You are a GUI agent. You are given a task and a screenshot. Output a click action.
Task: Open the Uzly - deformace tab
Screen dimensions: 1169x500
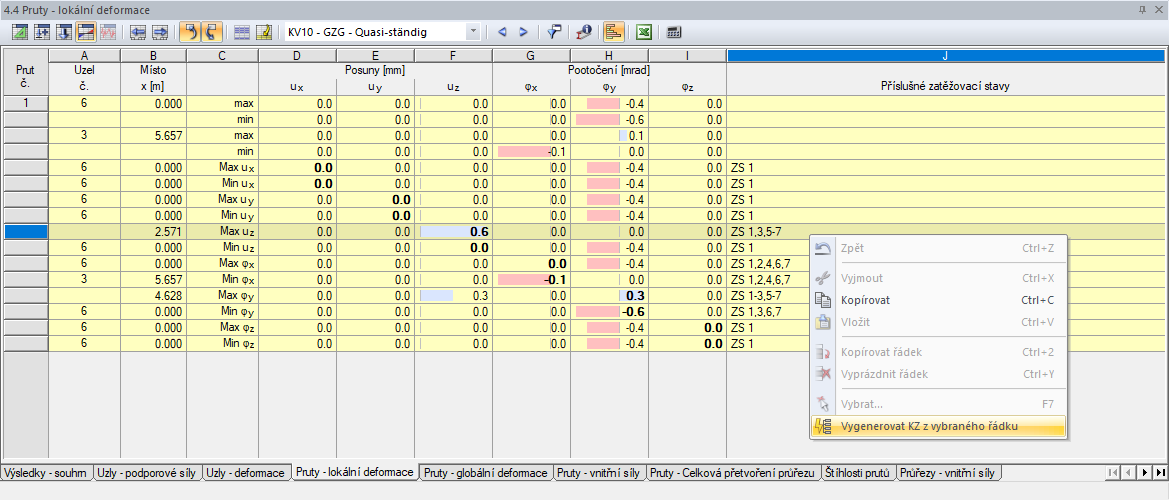[x=245, y=472]
